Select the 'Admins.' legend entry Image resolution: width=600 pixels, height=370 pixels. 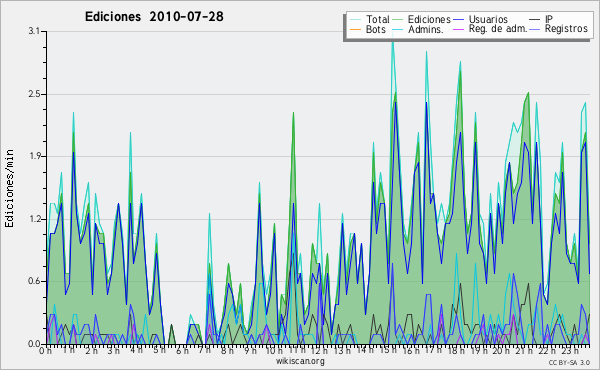426,29
